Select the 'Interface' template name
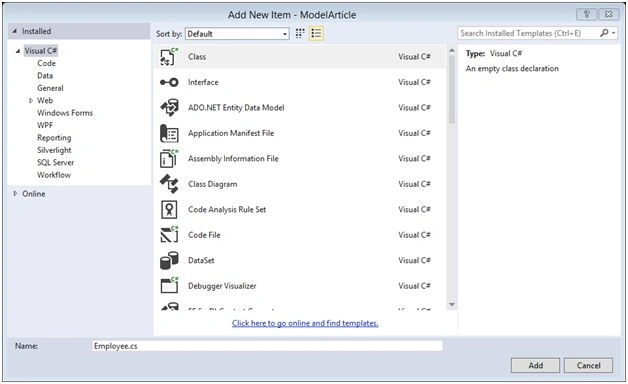The width and height of the screenshot is (628, 384). pos(203,82)
